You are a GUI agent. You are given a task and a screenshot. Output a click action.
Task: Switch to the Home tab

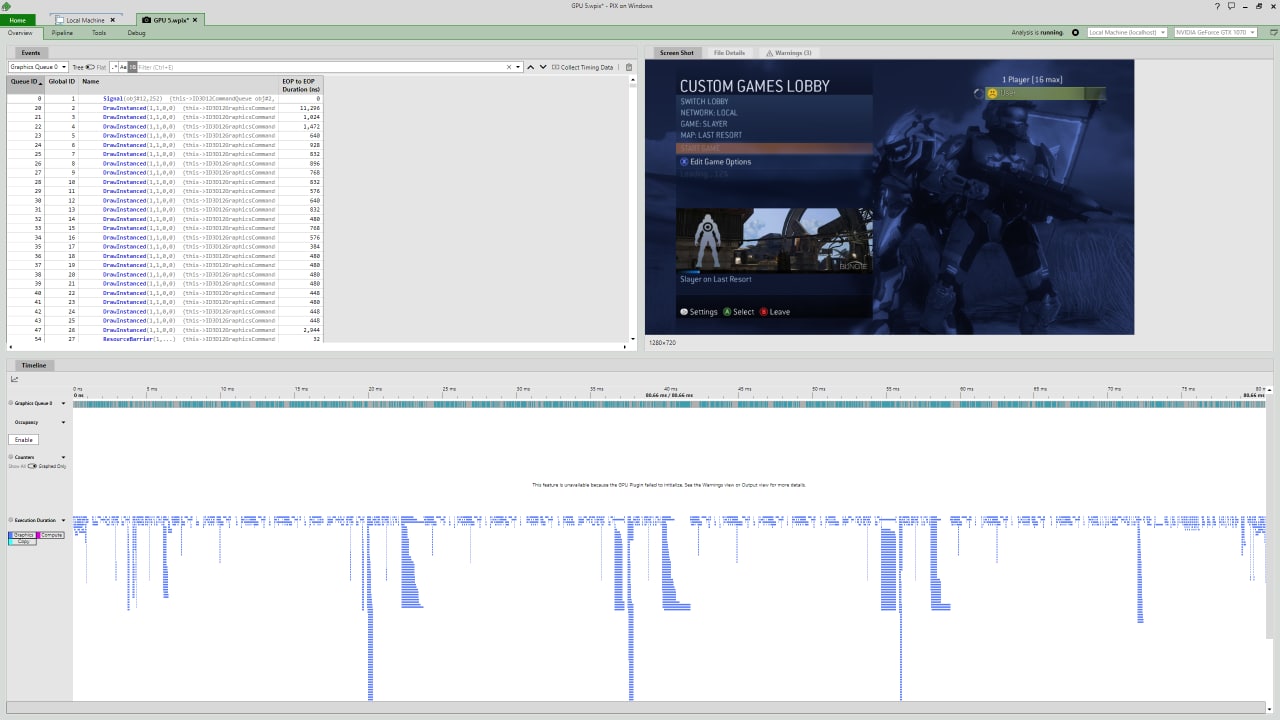17,20
